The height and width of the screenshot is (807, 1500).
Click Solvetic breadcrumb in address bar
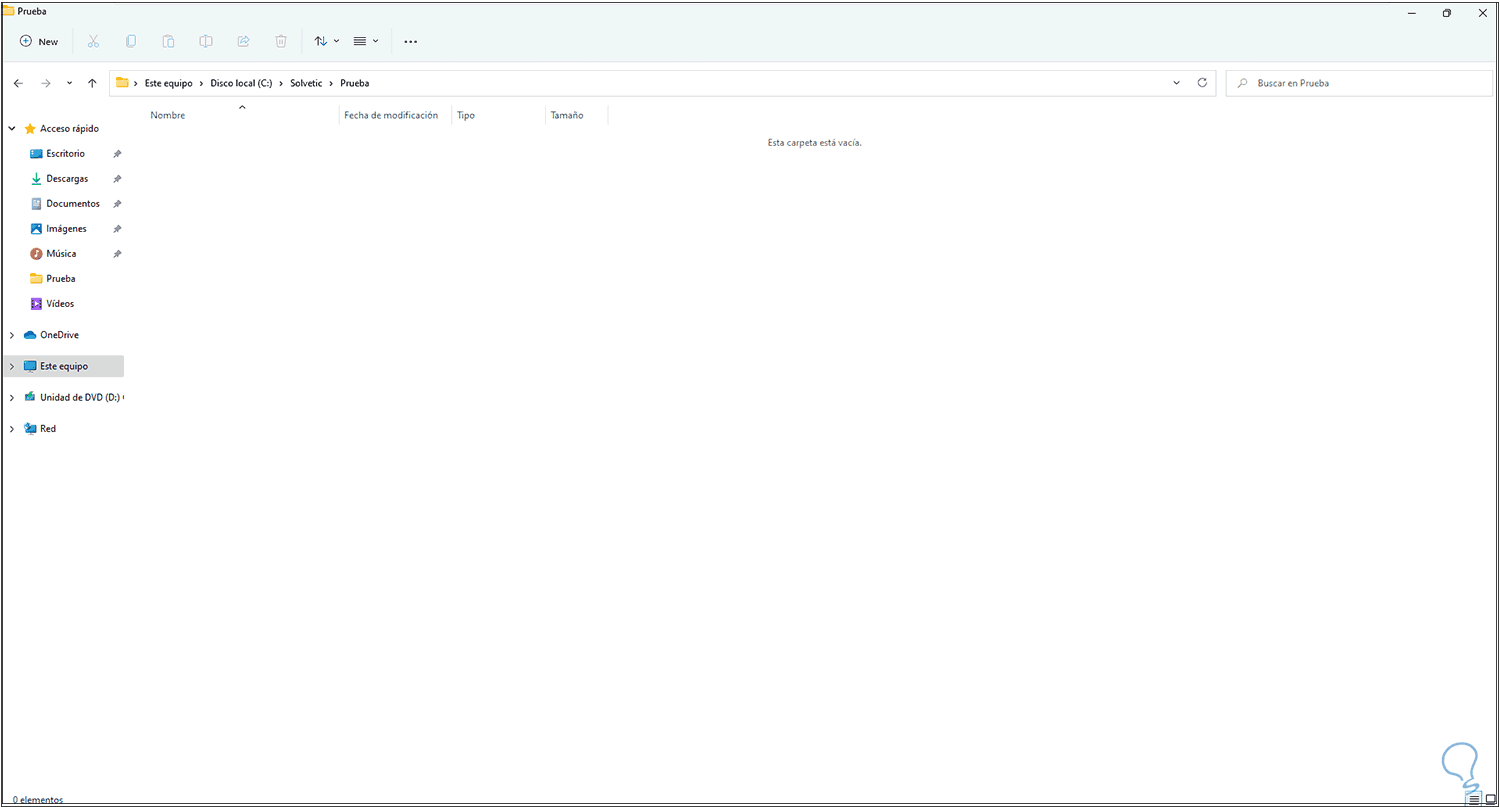pyautogui.click(x=307, y=83)
